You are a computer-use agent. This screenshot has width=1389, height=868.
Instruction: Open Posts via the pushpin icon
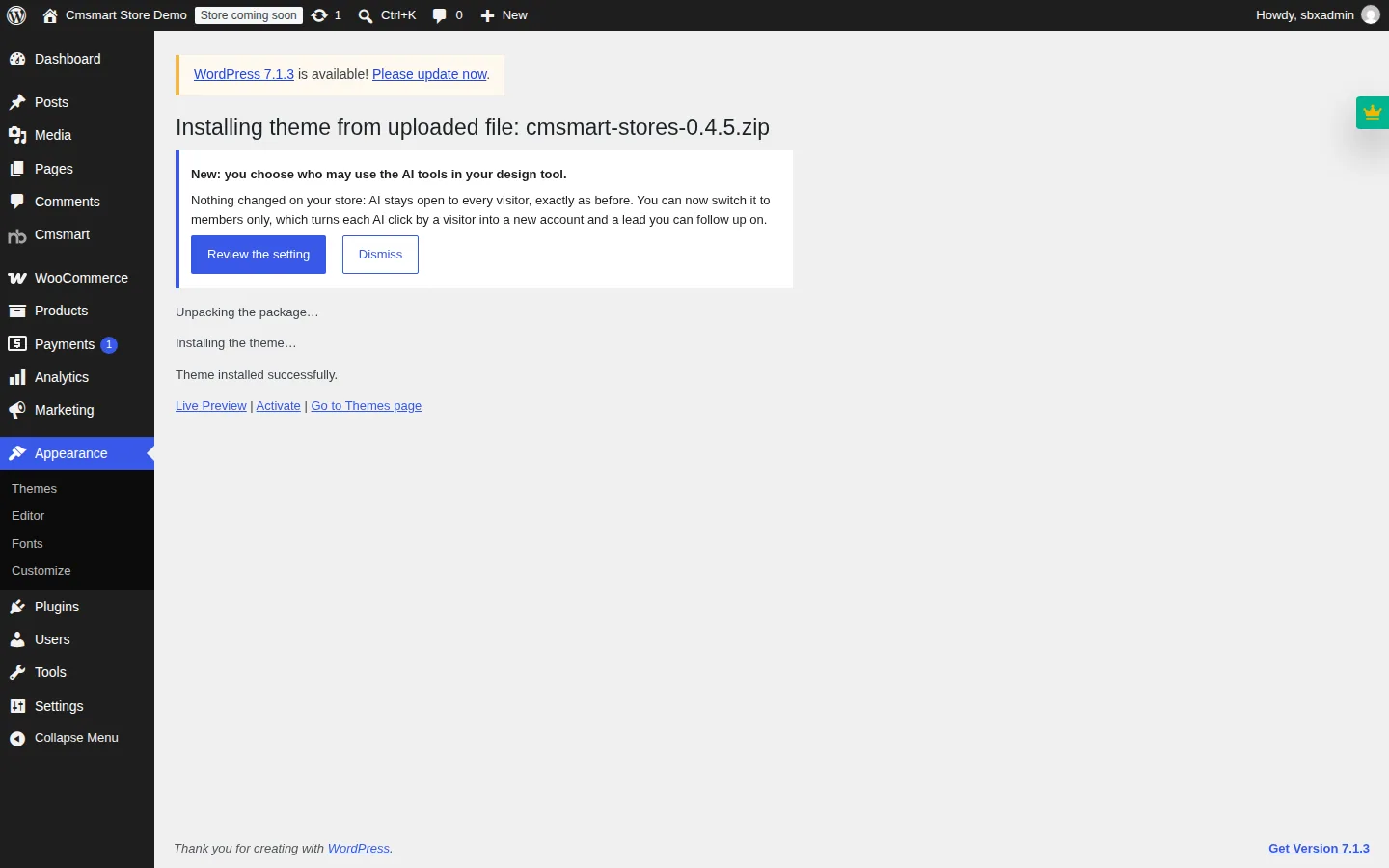coord(17,102)
